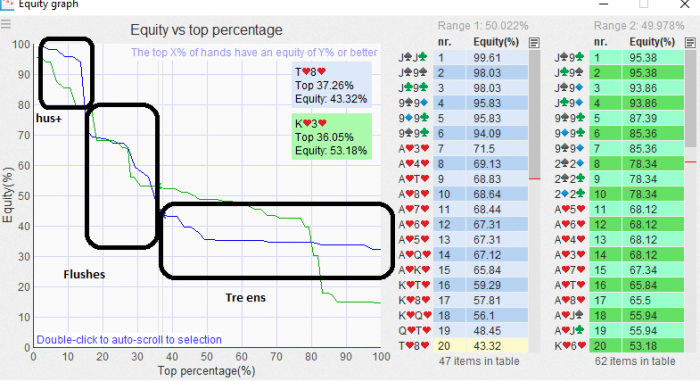Minimize the Equity graph window
This screenshot has height=381, width=700.
(604, 4)
